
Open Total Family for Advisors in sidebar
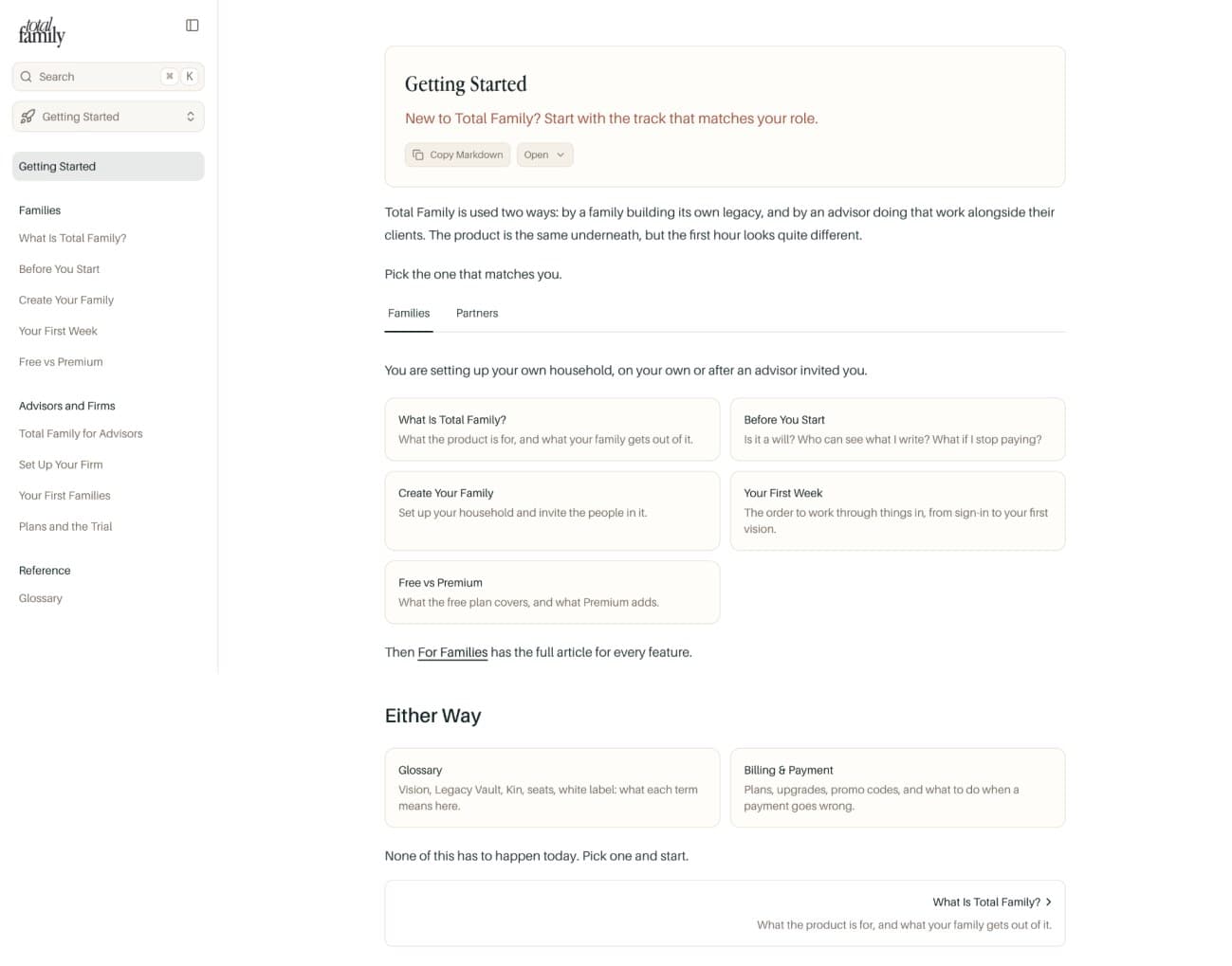click(x=81, y=434)
